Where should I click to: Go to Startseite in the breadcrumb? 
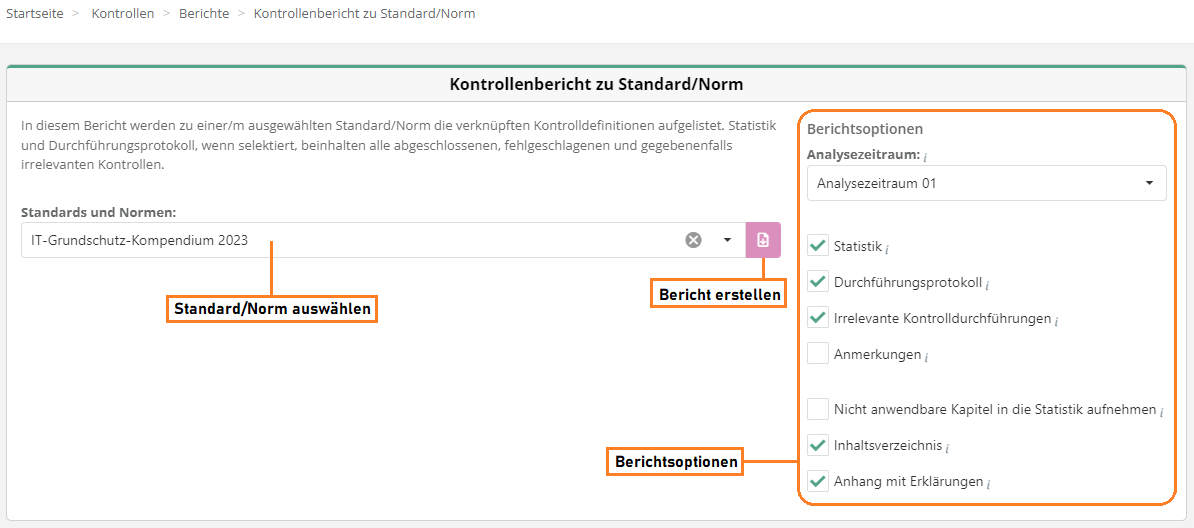point(34,14)
